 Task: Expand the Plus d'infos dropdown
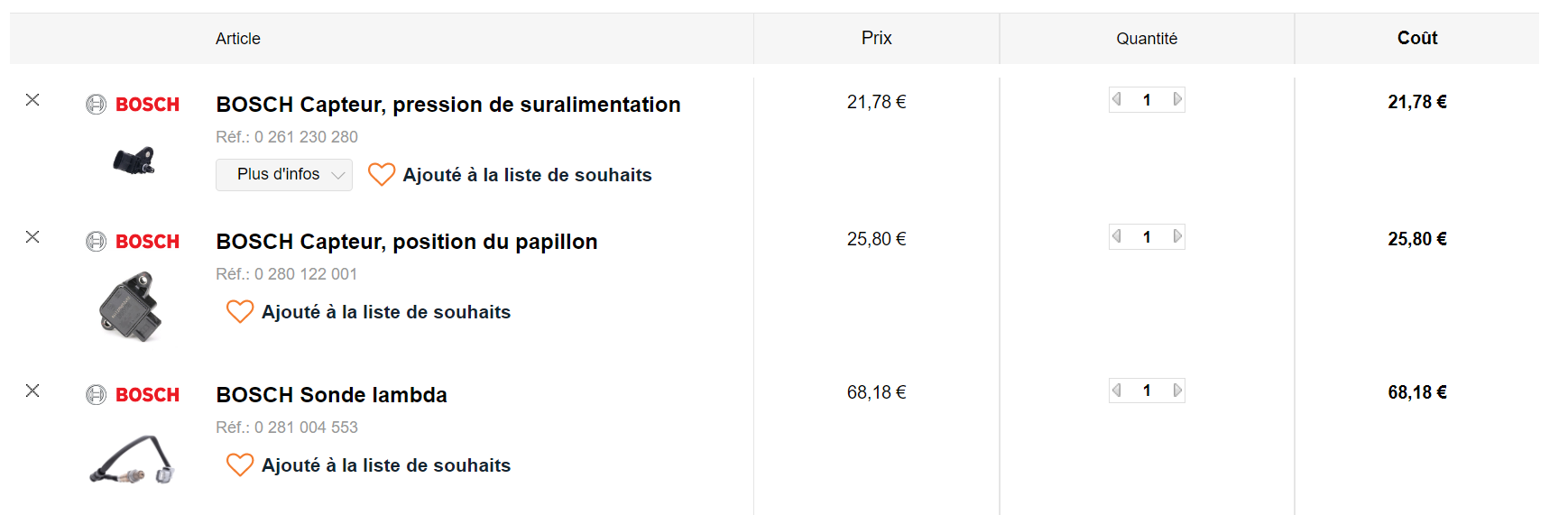[284, 175]
